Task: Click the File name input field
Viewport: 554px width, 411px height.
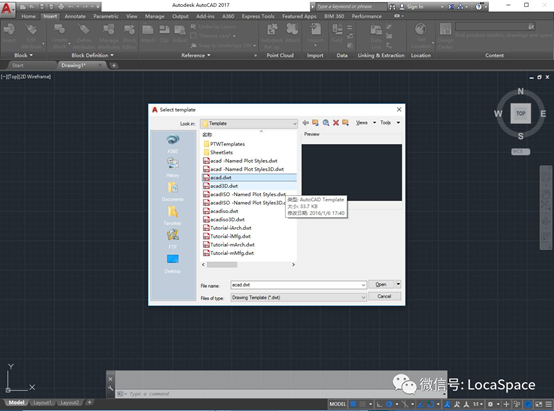Action: (296, 285)
